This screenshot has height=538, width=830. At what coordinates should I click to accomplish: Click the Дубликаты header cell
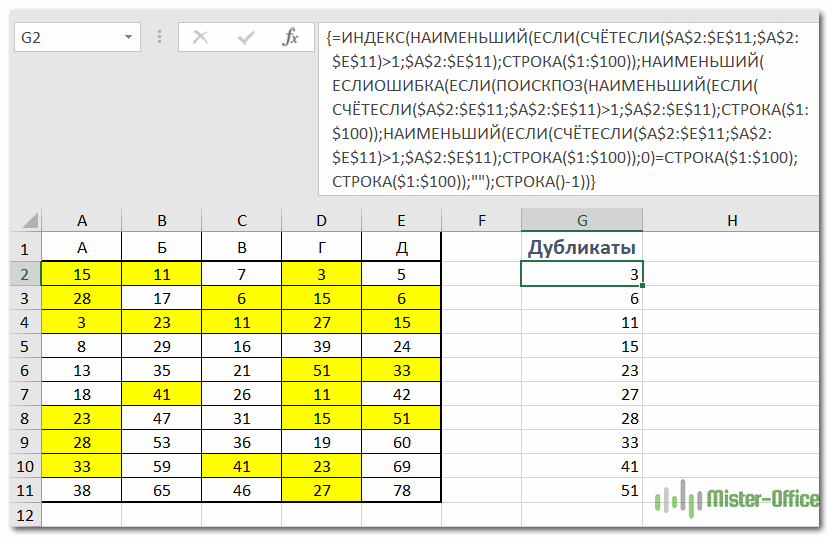click(581, 248)
